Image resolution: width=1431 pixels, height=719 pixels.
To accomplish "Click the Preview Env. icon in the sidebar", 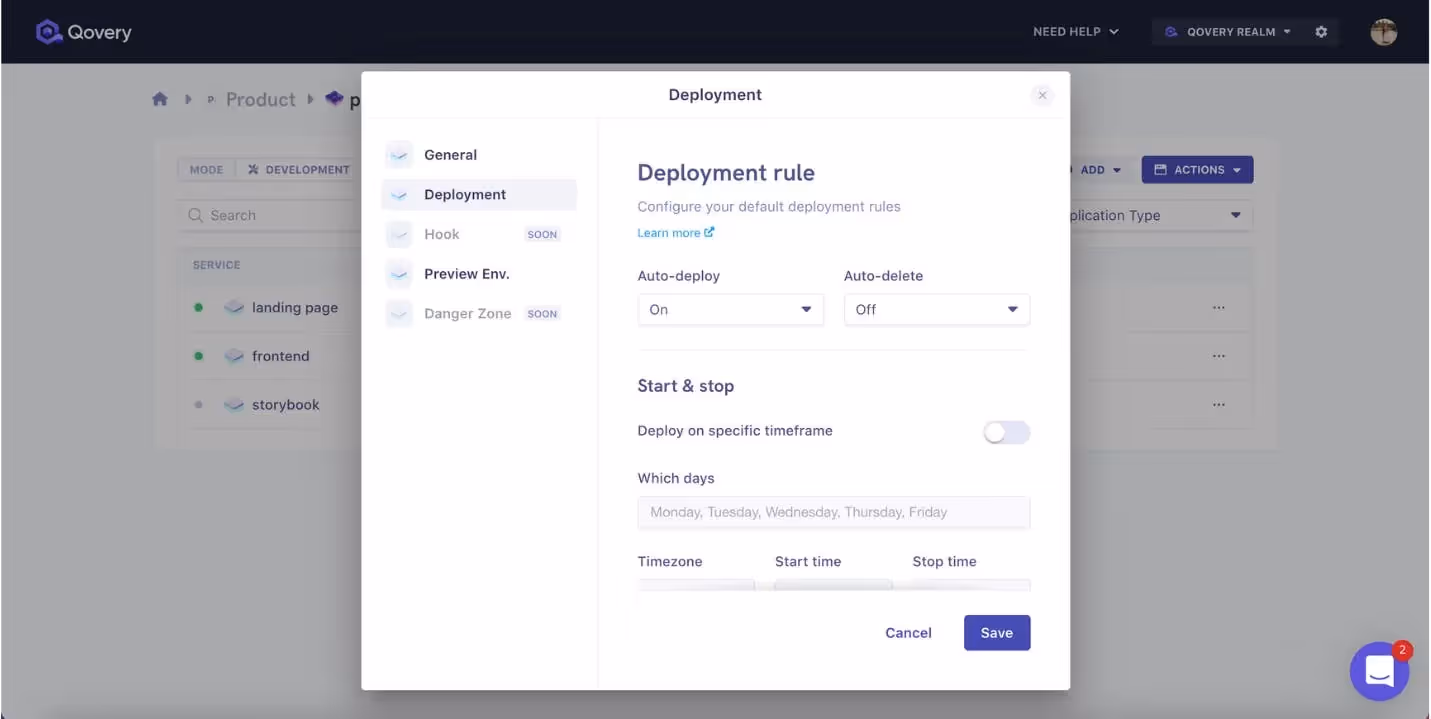I will (x=399, y=273).
